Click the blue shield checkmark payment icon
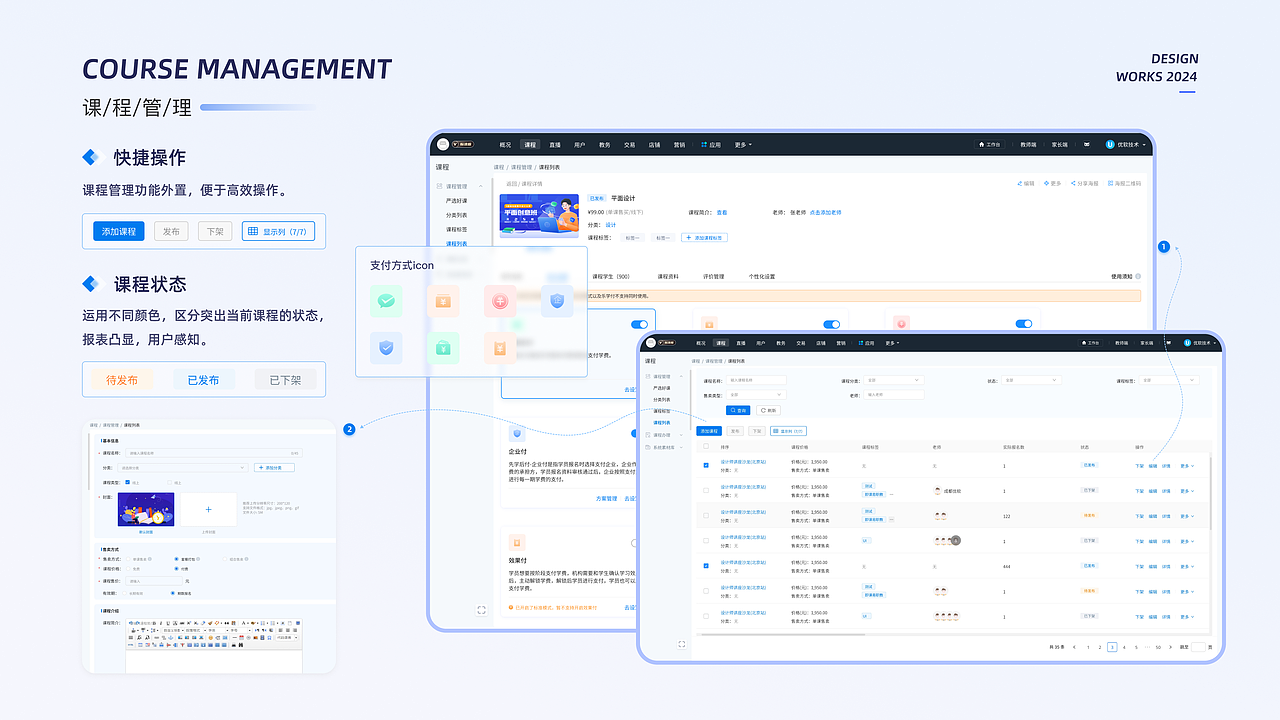 [x=386, y=348]
